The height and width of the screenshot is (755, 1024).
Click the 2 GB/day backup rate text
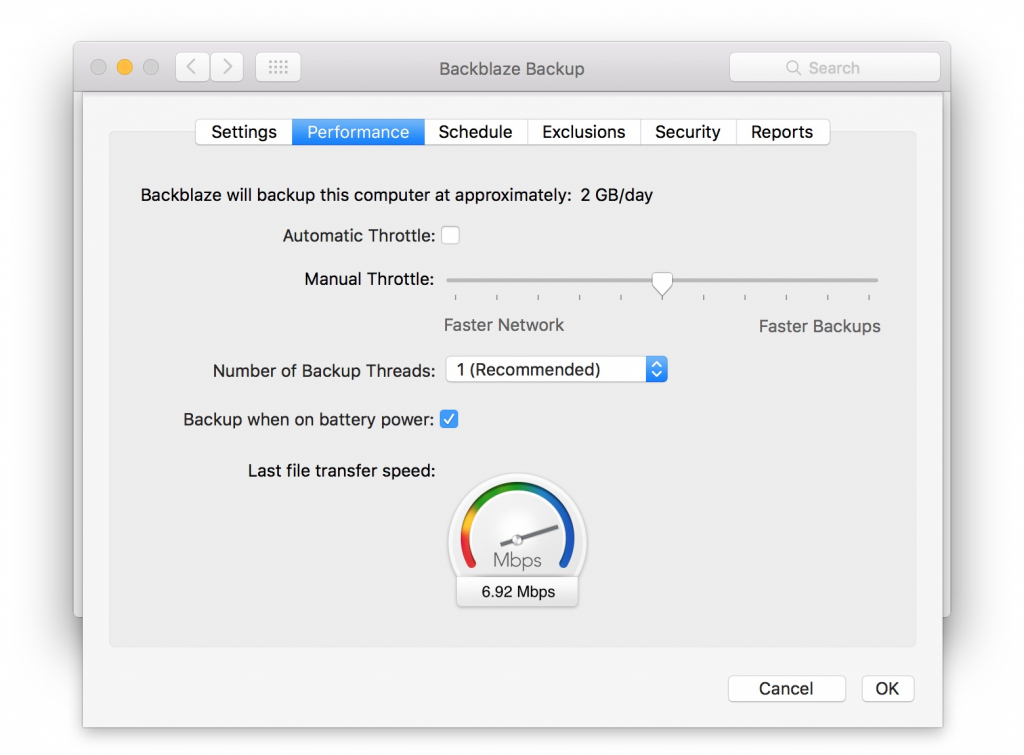click(x=616, y=195)
